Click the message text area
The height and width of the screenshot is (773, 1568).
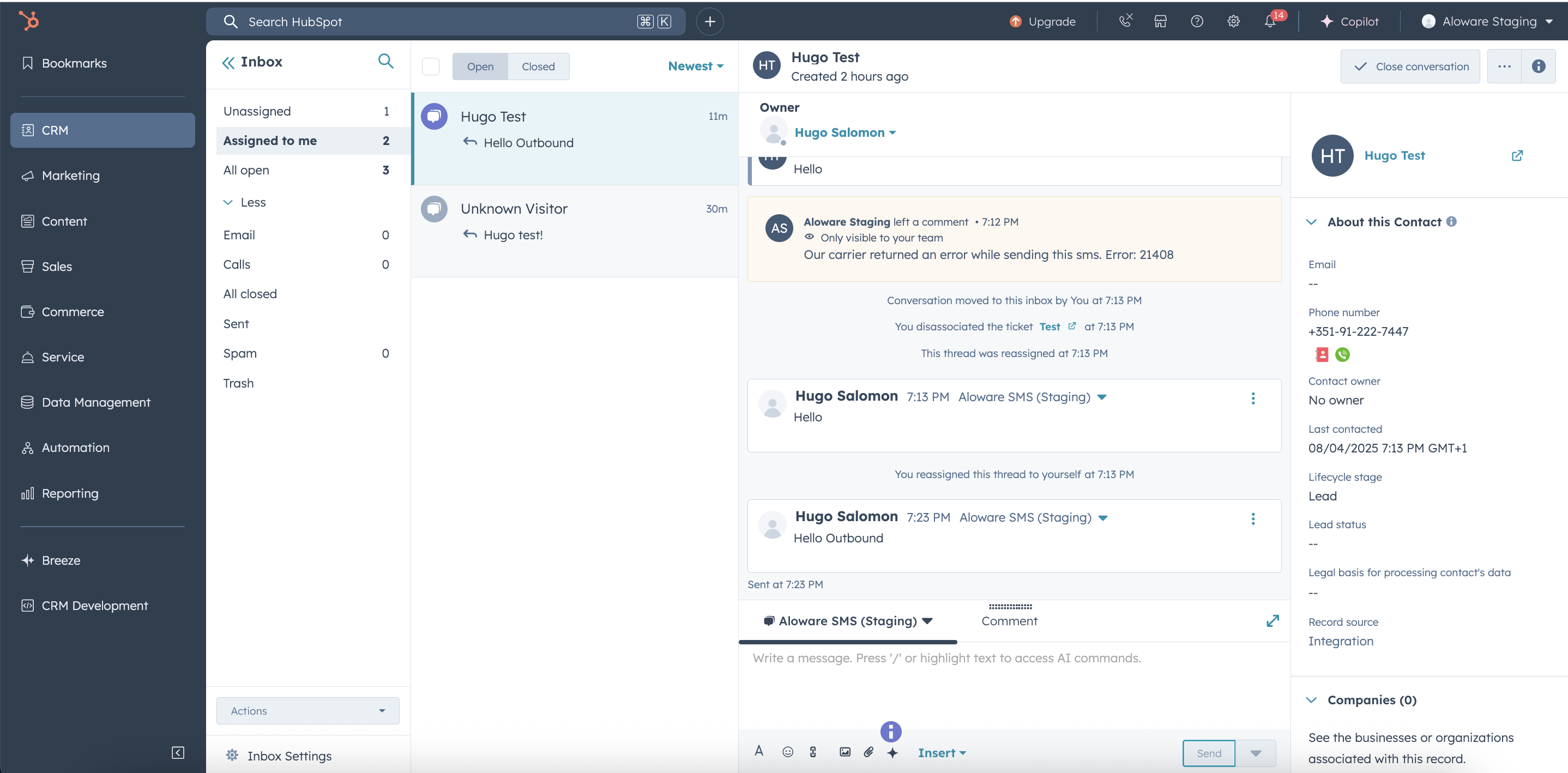click(1014, 685)
